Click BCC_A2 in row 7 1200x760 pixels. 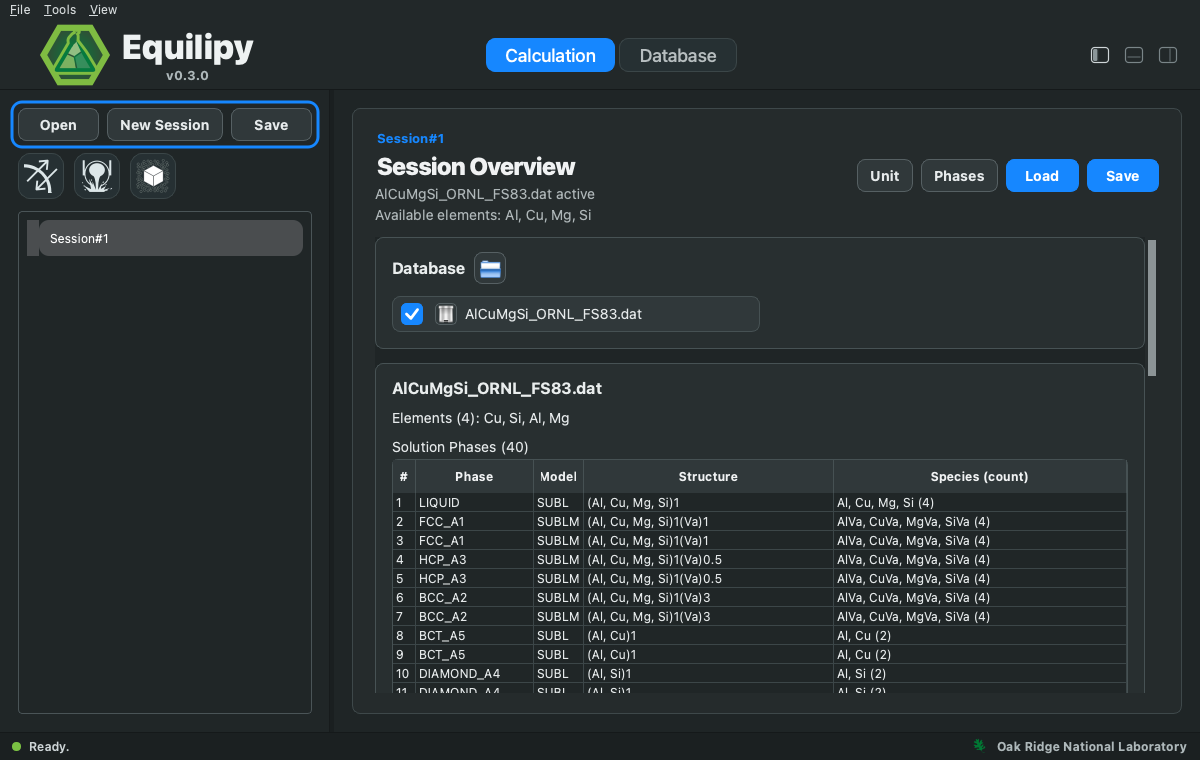point(474,616)
